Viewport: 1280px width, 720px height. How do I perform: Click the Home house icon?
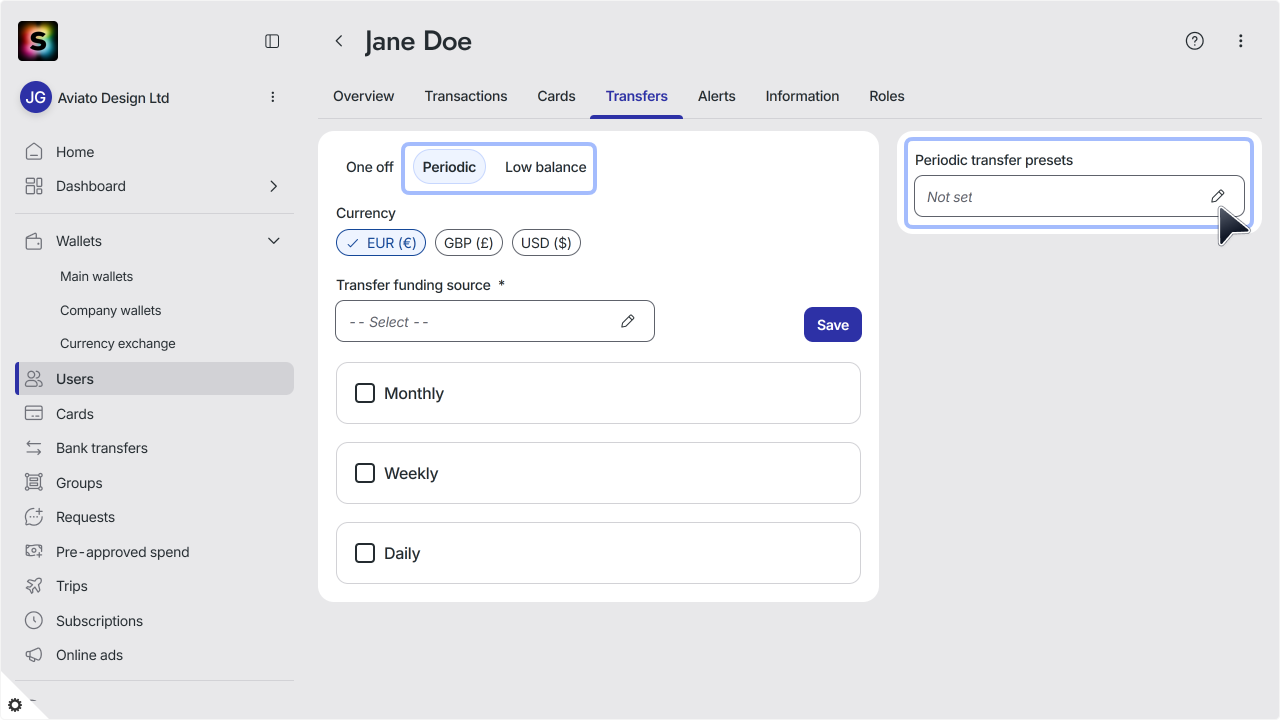coord(34,152)
